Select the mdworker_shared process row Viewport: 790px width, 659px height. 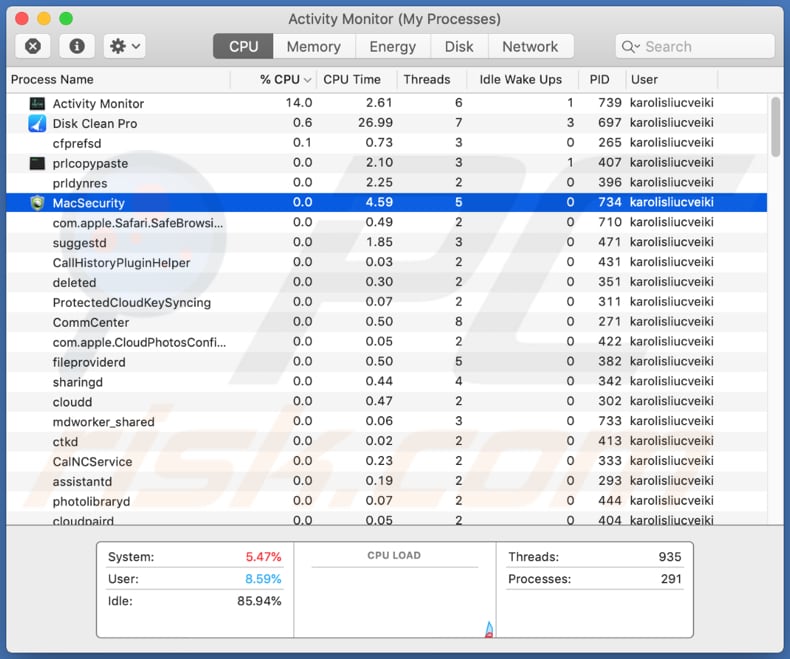(387, 422)
